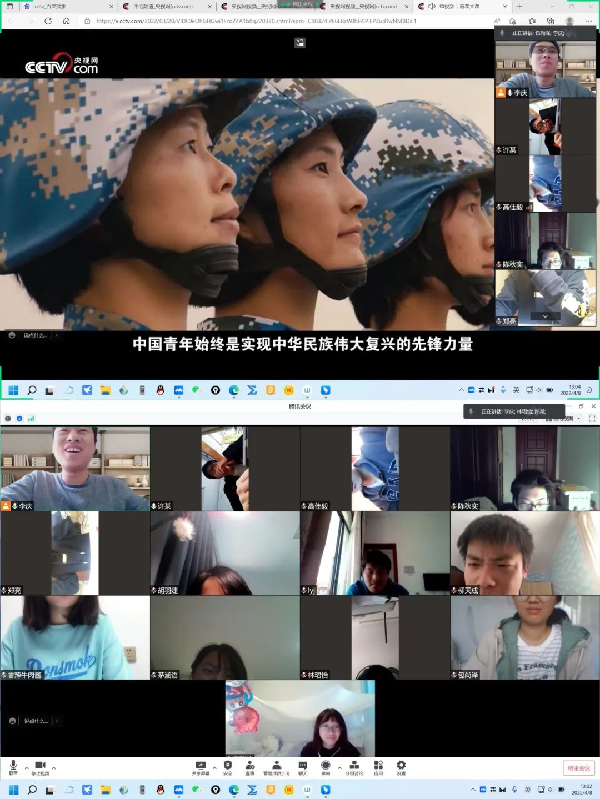
Task: Open Edge settings three-dot menu
Action: coord(589,21)
